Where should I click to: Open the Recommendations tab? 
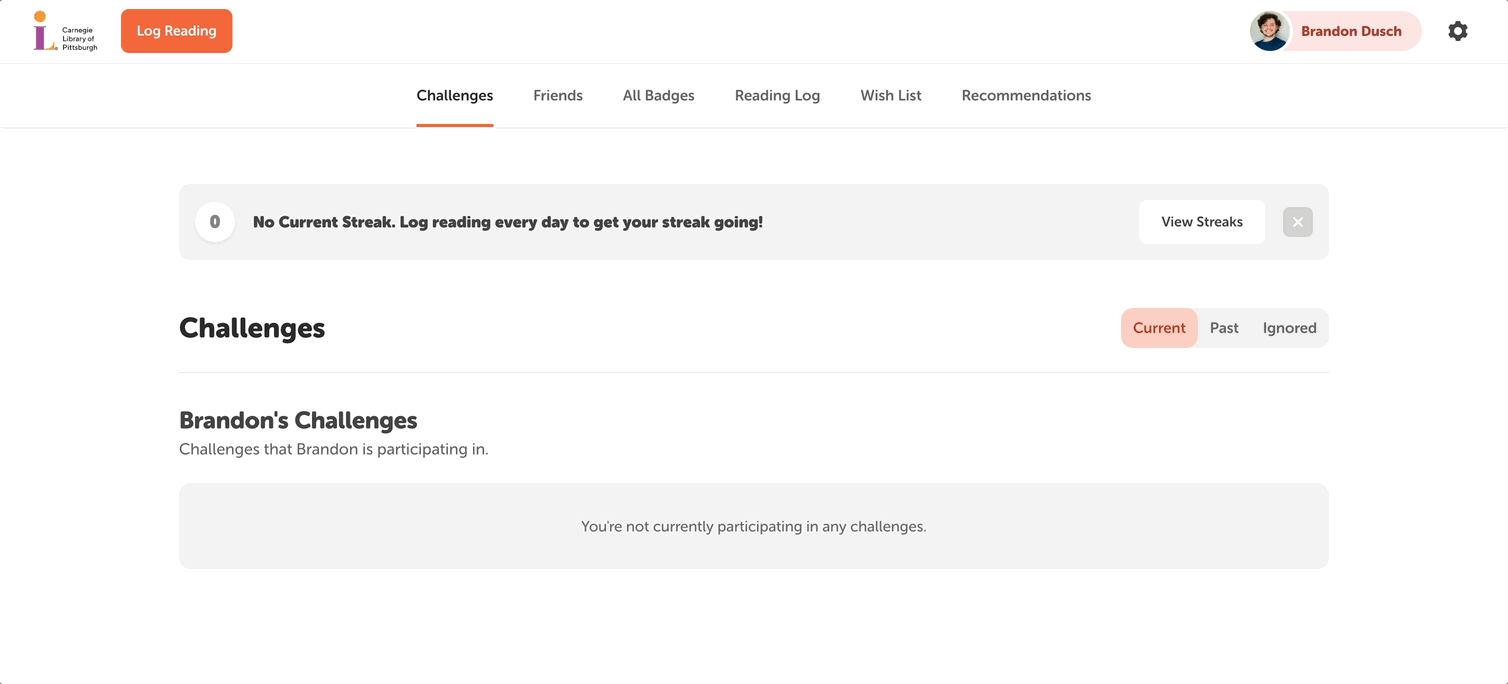click(x=1026, y=95)
